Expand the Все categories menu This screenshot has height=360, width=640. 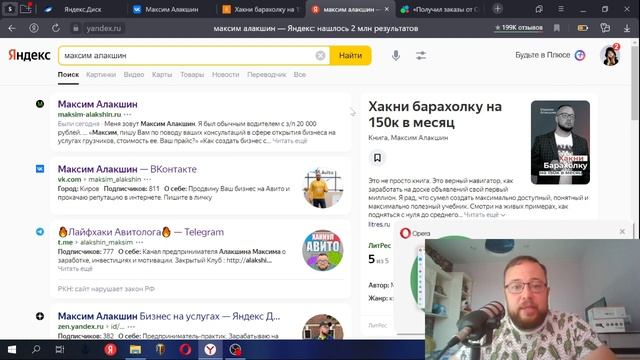coord(300,75)
